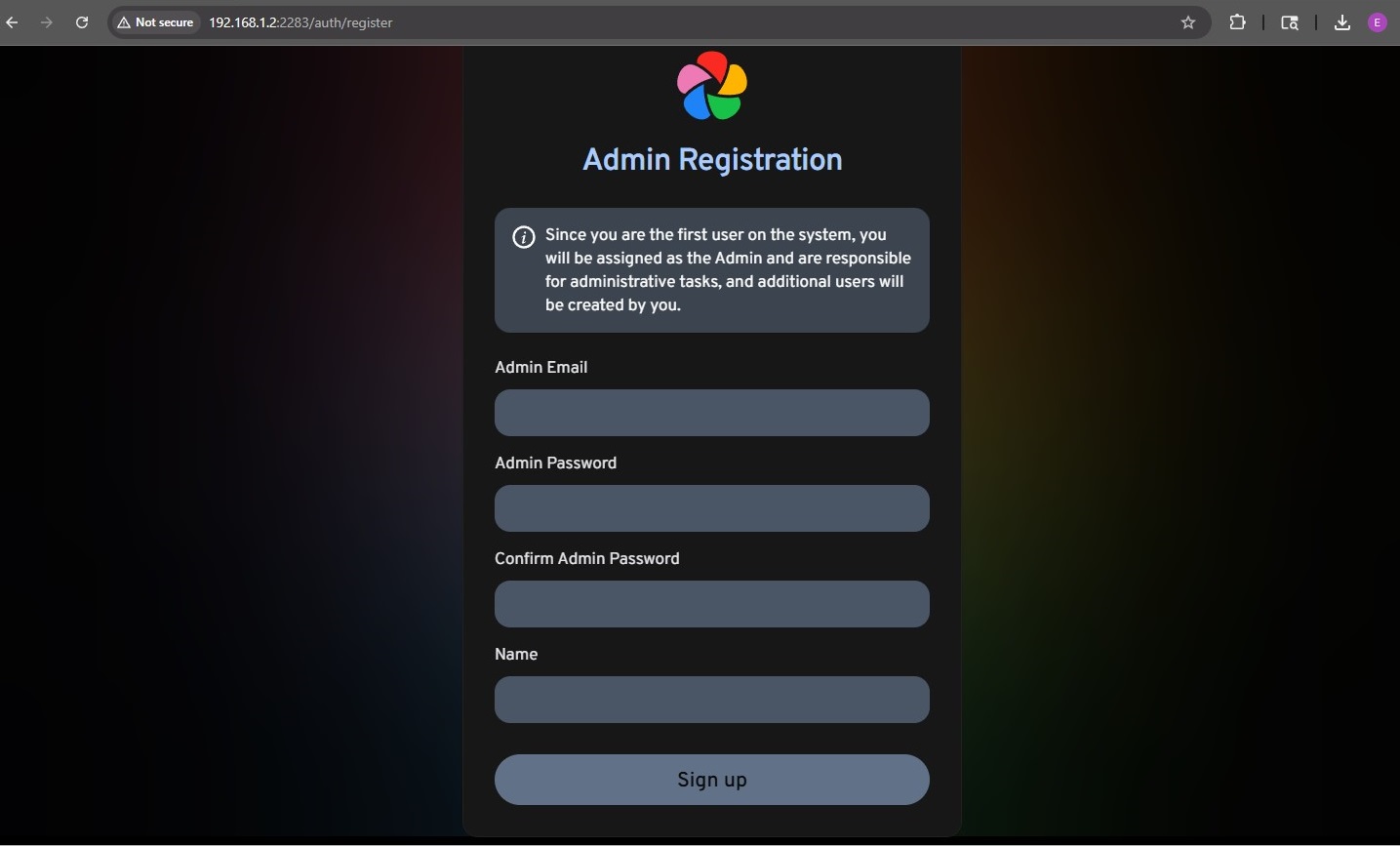The image size is (1400, 846).
Task: Click the info icon in the notice box
Action: tap(524, 237)
